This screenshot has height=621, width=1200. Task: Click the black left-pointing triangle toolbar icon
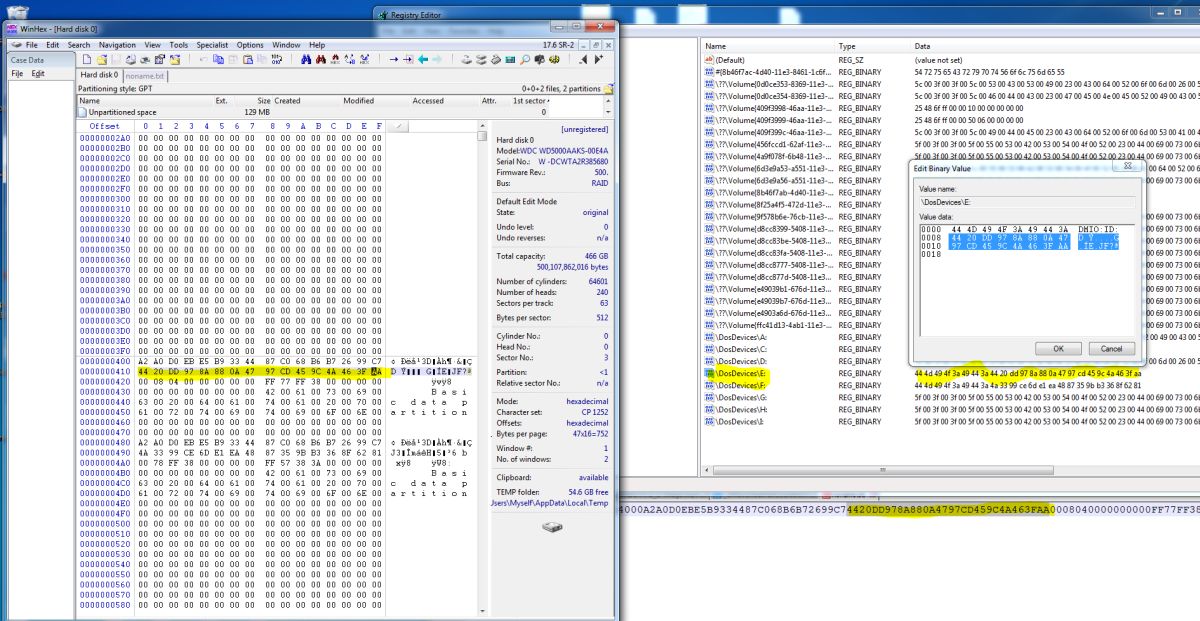[583, 60]
